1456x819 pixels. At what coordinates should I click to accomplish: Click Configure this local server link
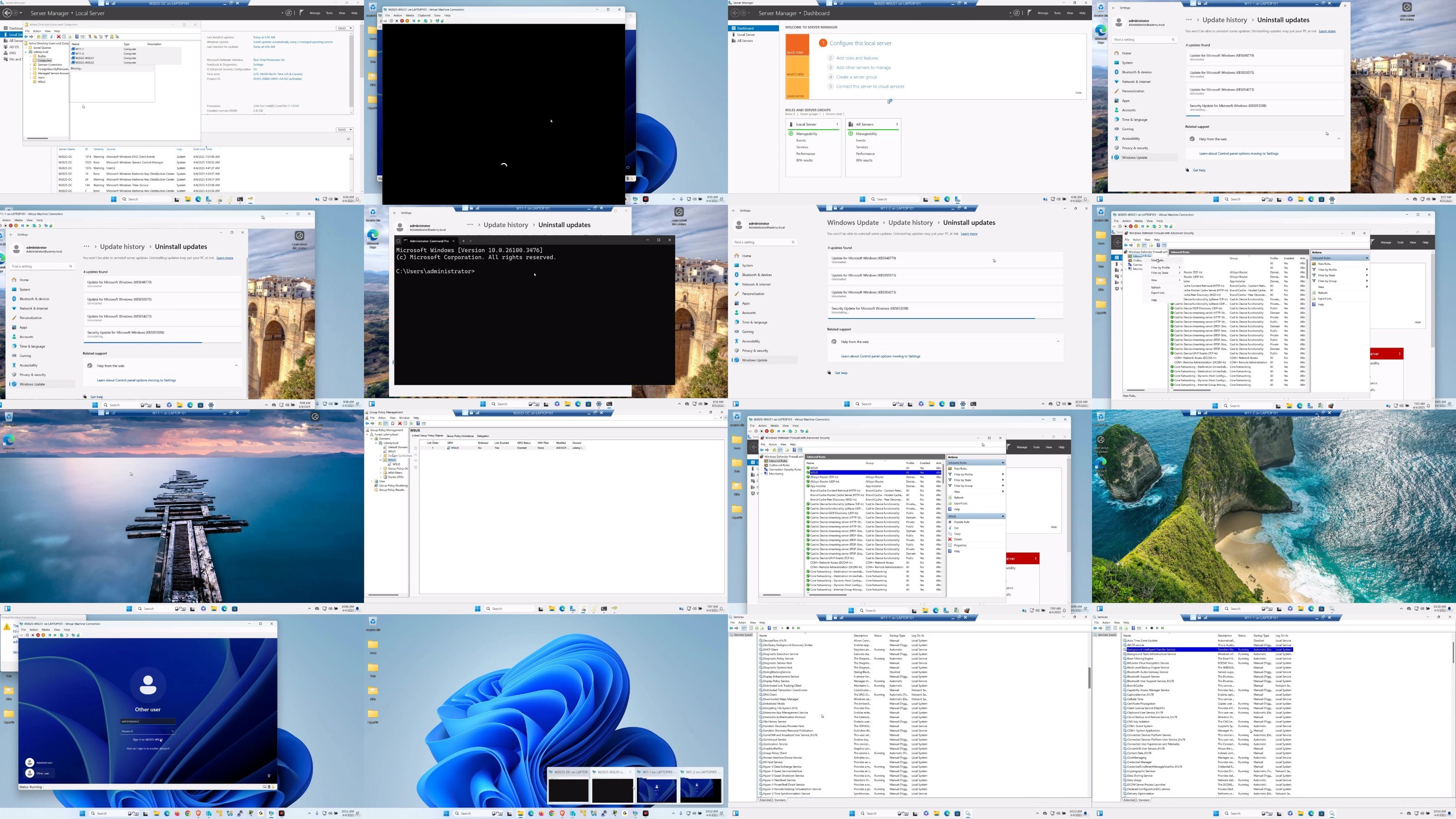(x=860, y=43)
